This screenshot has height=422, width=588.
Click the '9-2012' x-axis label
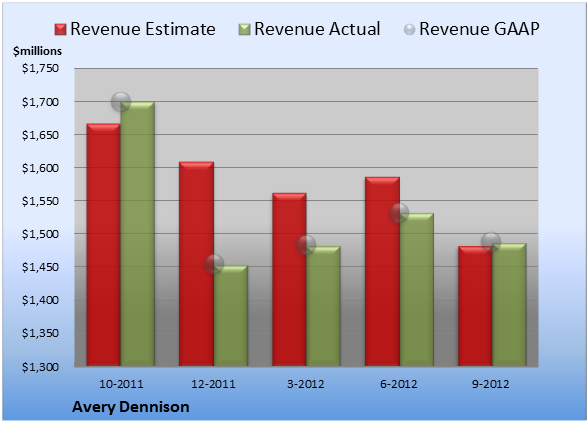click(x=491, y=384)
